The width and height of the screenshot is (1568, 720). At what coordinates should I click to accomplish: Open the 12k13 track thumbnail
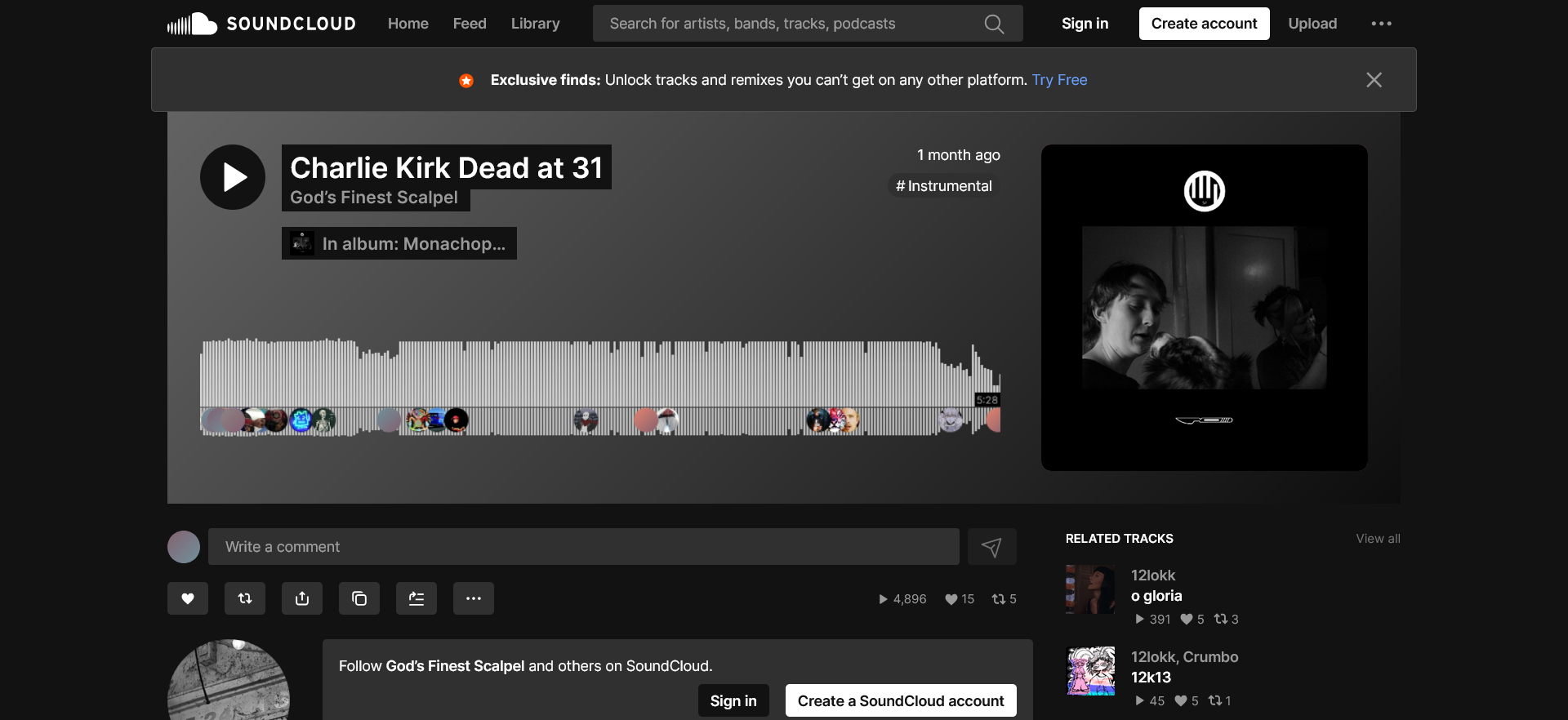[x=1090, y=671]
